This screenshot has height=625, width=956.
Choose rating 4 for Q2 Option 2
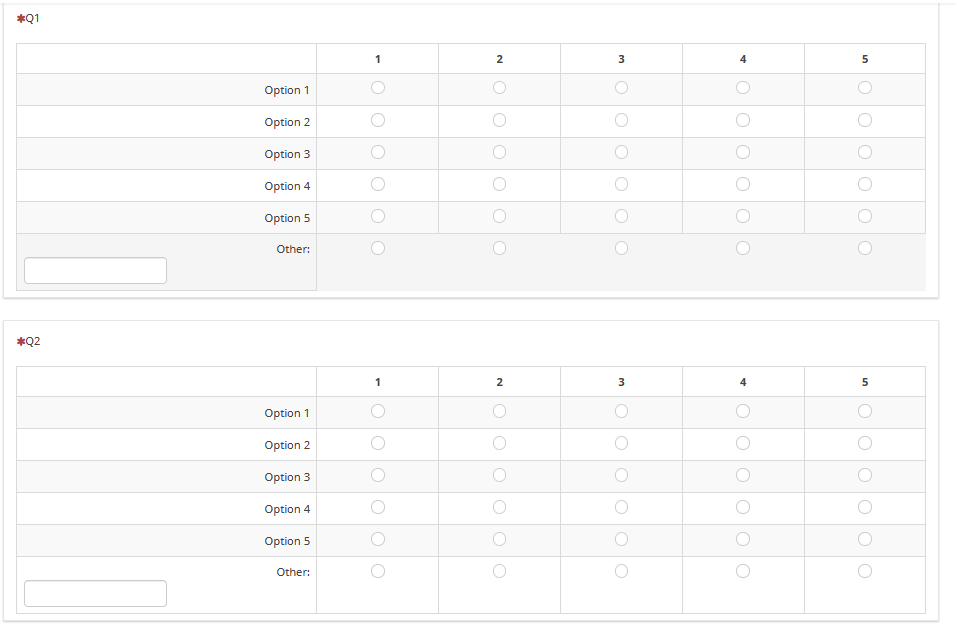[743, 443]
